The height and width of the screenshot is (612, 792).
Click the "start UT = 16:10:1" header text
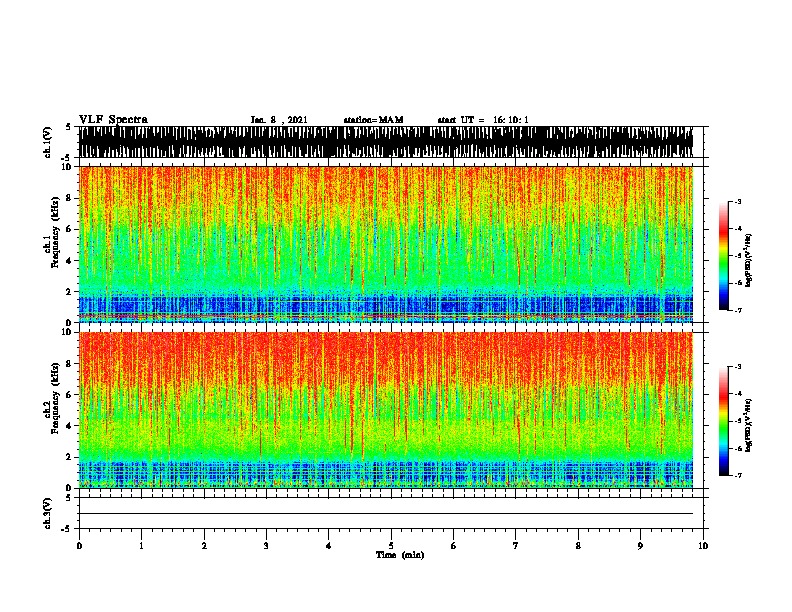tap(483, 120)
